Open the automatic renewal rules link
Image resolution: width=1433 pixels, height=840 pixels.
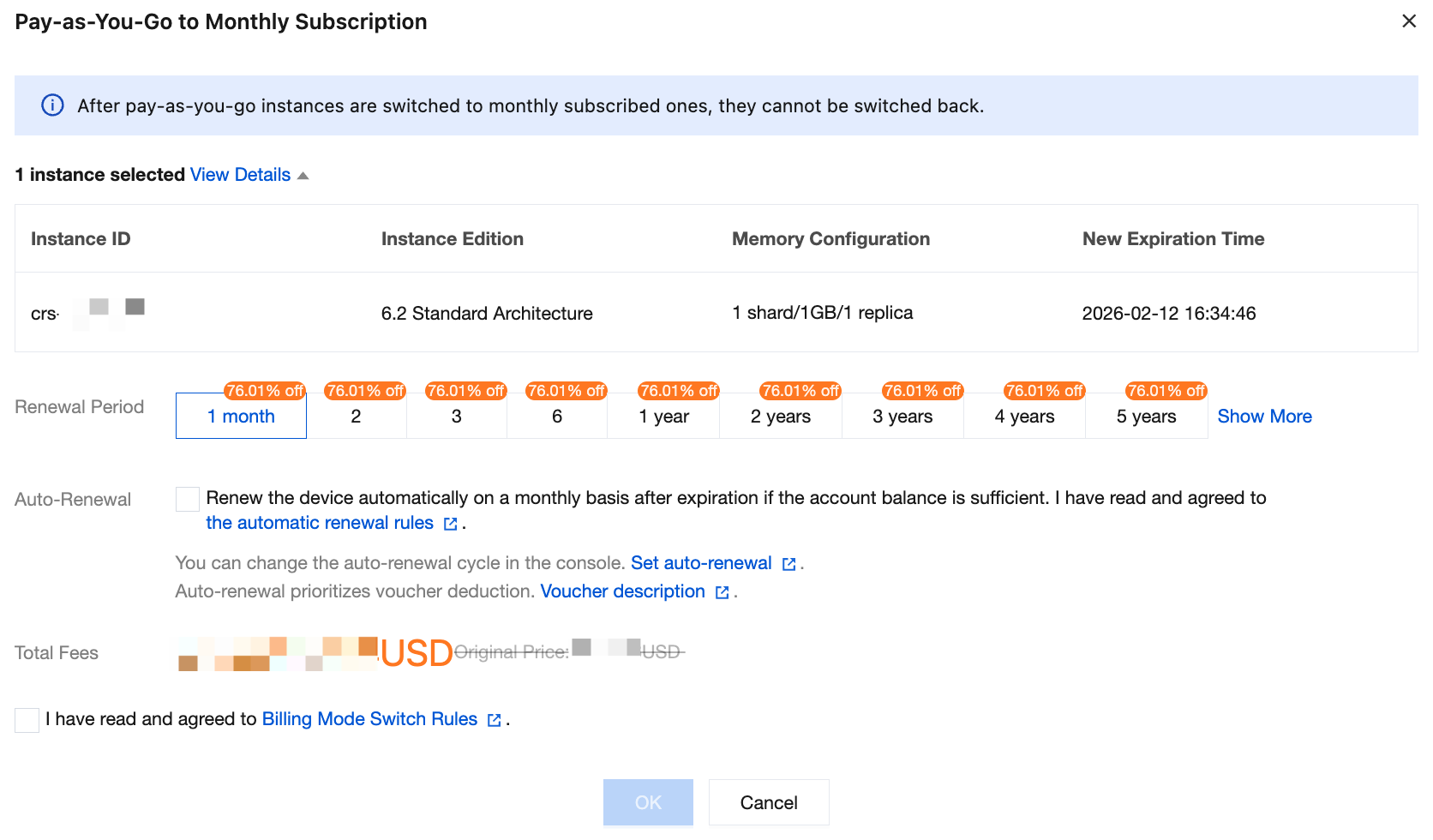(320, 523)
